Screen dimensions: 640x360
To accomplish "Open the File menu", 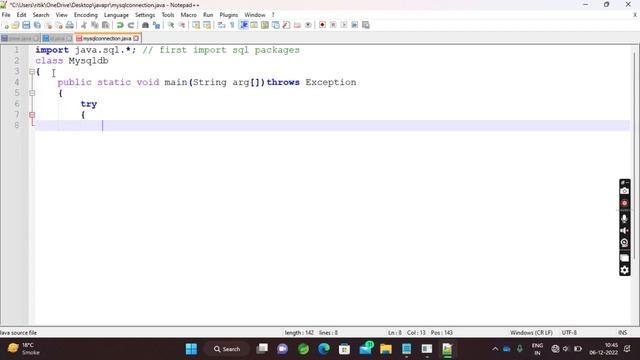I will [x=6, y=15].
